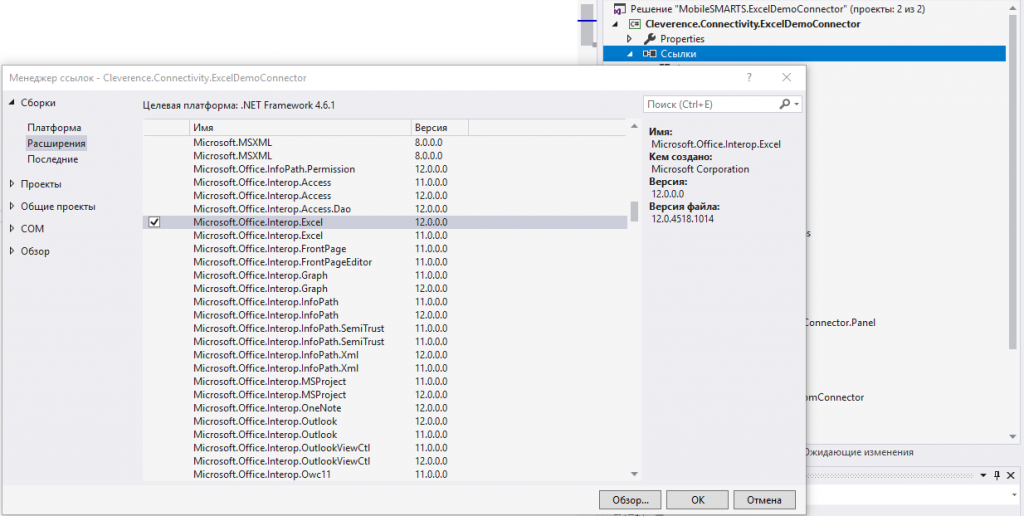Image resolution: width=1024 pixels, height=516 pixels.
Task: Expand the COM category
Action: (12, 229)
